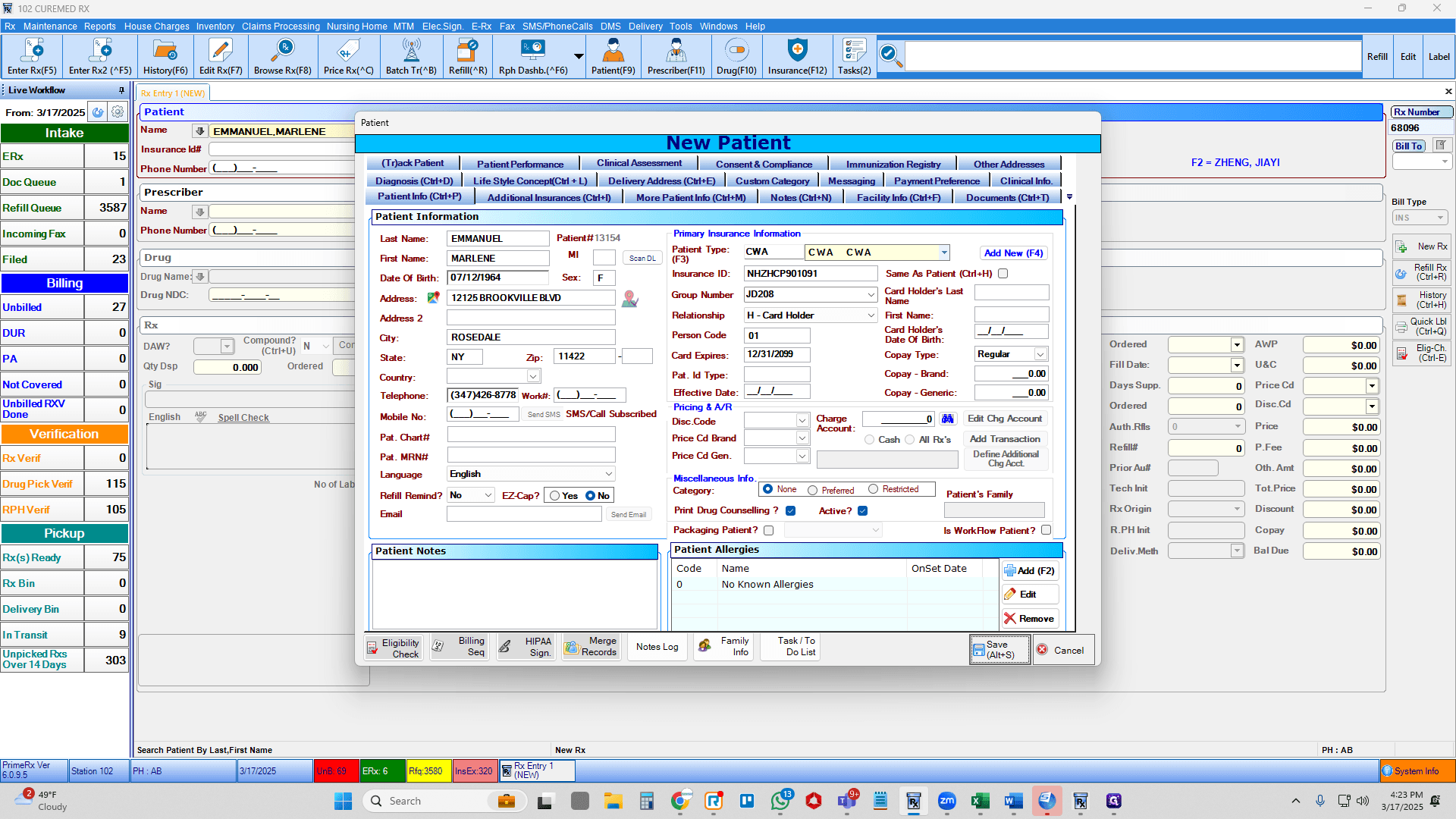This screenshot has height=819, width=1456.
Task: Click the address flag icon before Address field
Action: [434, 297]
